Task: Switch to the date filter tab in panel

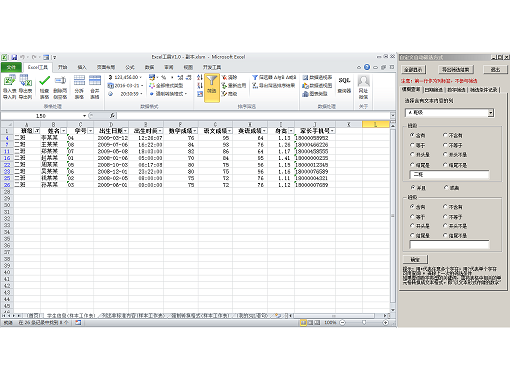Action: [x=434, y=90]
